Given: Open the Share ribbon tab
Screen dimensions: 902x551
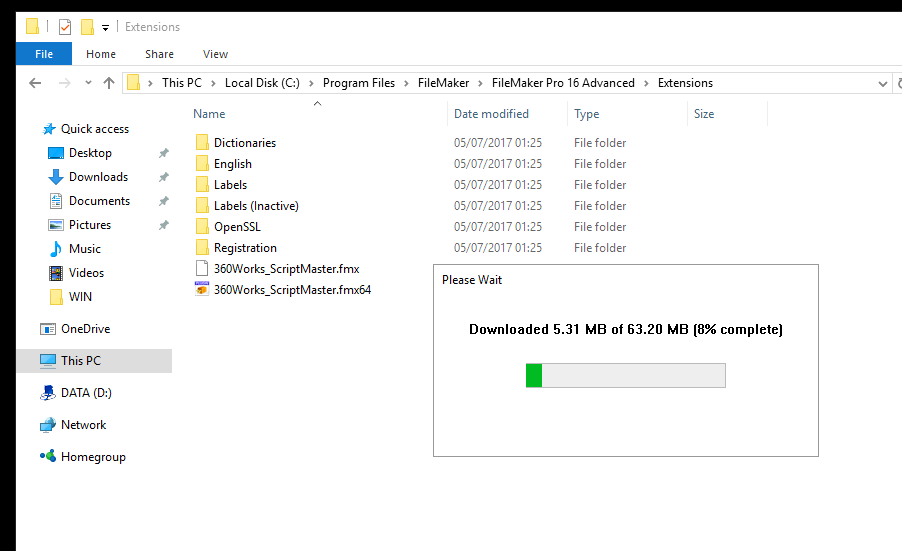Looking at the screenshot, I should coord(159,54).
